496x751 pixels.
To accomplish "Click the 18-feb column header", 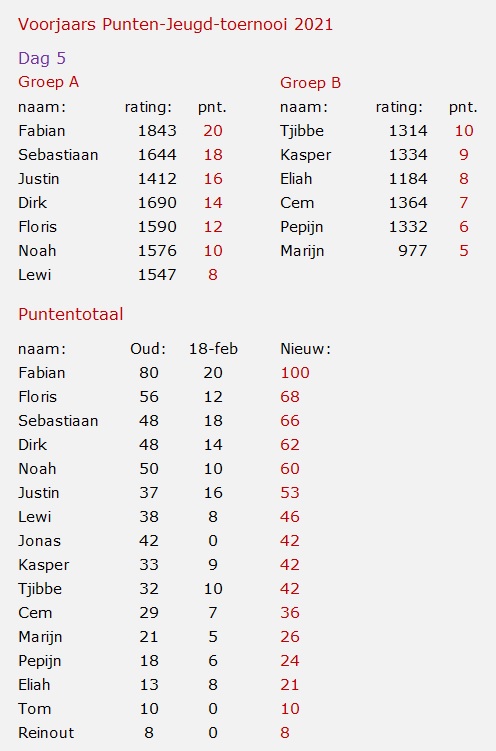I will (x=213, y=349).
